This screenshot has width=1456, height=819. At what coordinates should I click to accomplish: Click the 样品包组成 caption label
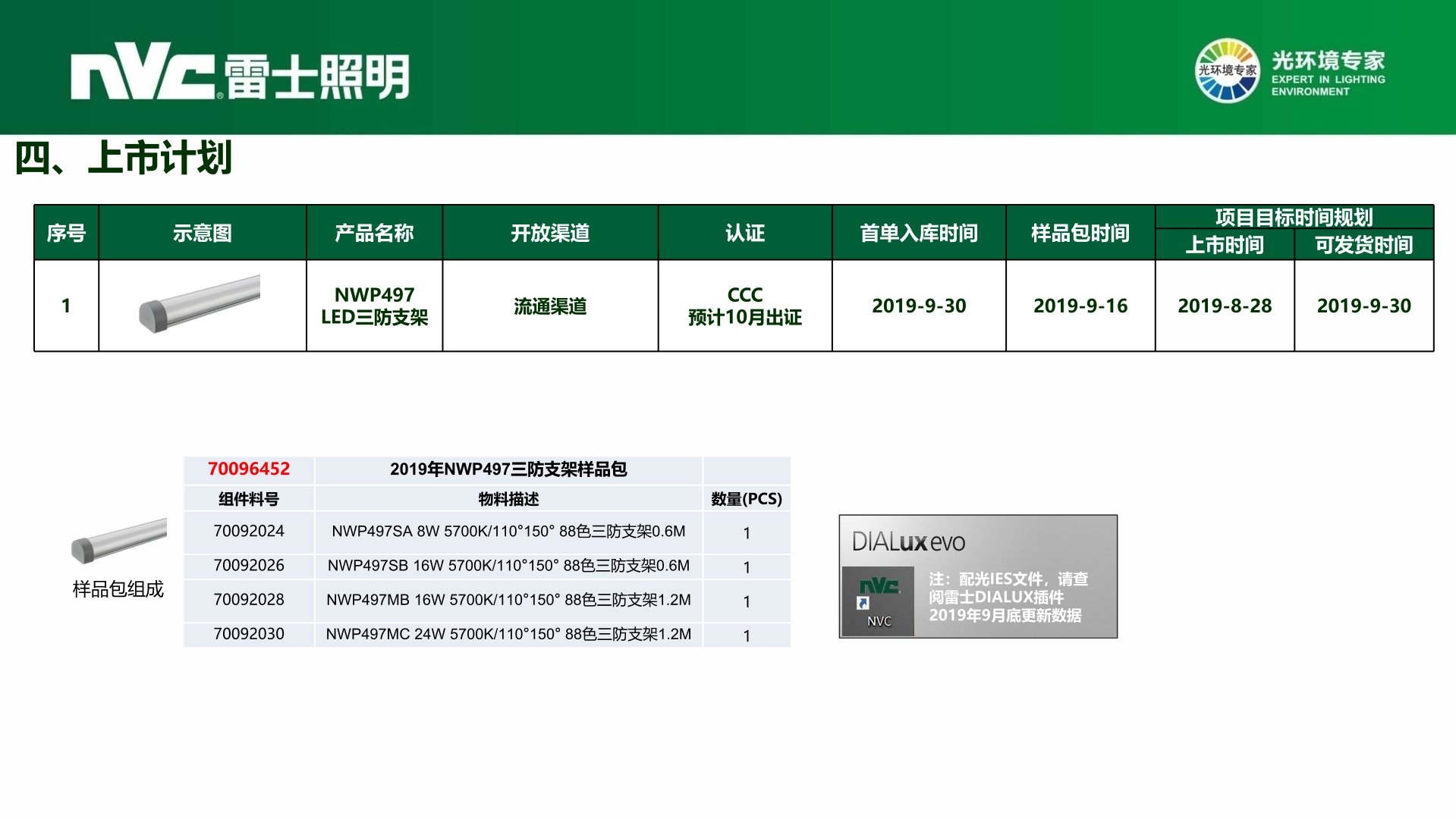tap(118, 589)
